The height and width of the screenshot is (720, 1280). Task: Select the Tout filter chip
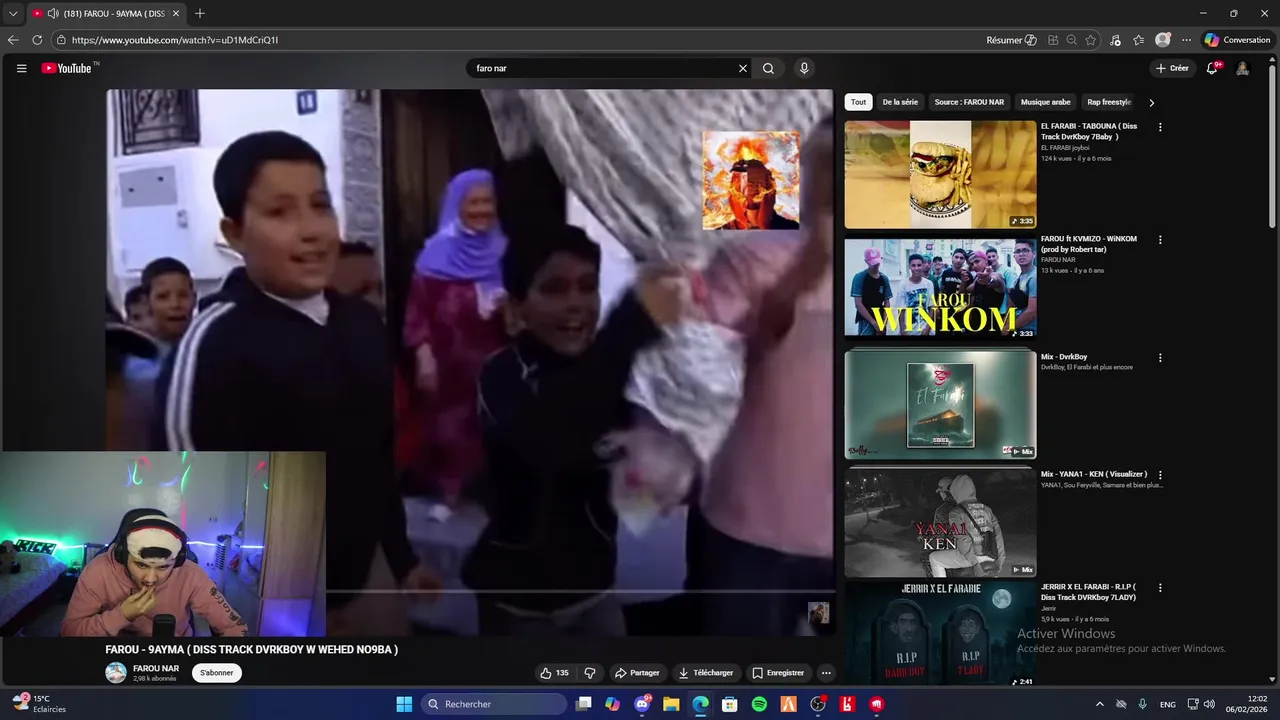point(858,102)
